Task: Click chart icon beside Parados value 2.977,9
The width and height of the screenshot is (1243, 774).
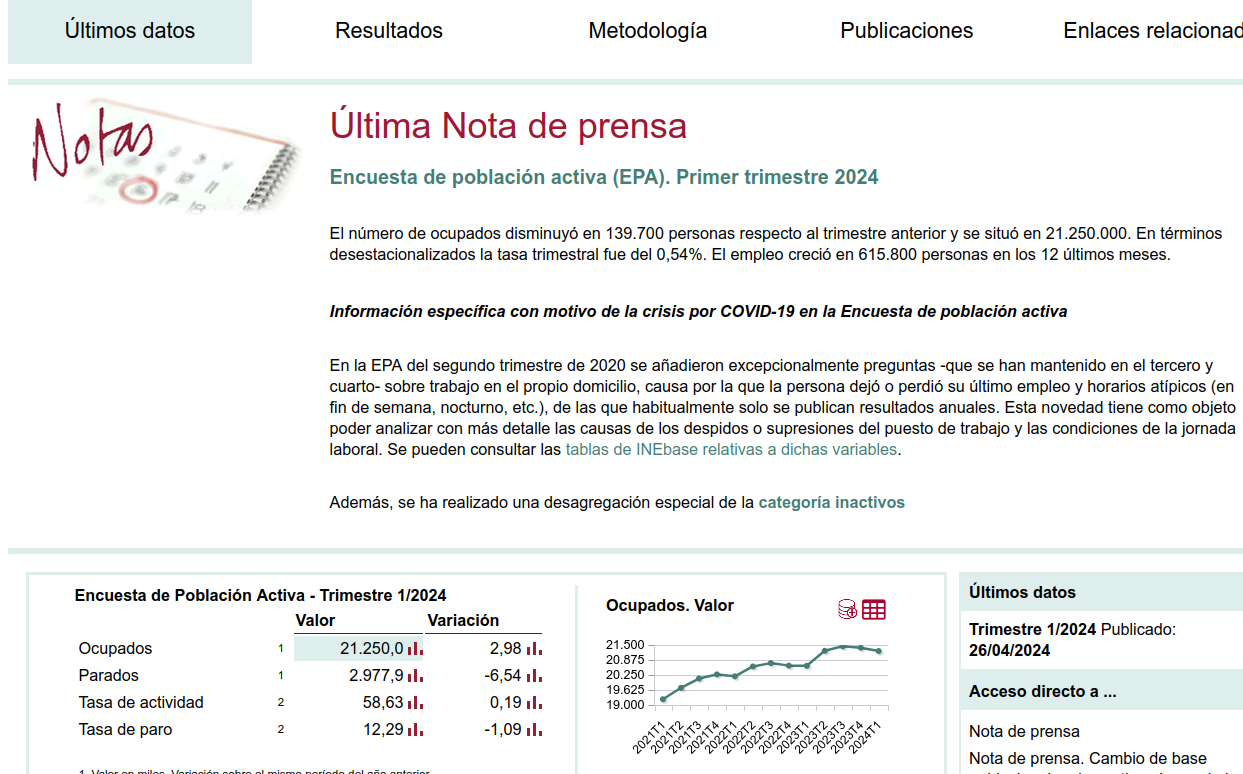Action: 415,676
